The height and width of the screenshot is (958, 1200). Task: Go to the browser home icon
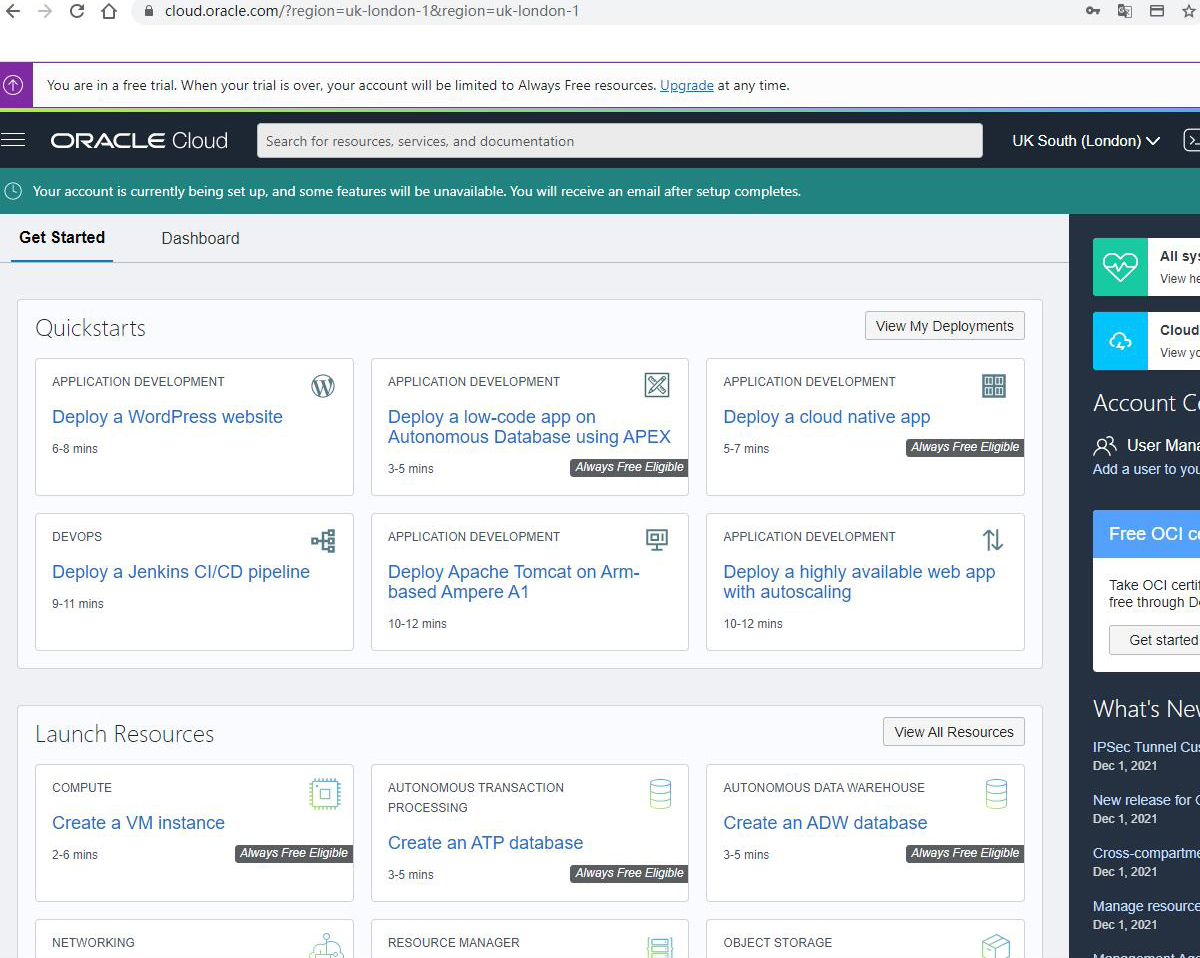coord(109,11)
